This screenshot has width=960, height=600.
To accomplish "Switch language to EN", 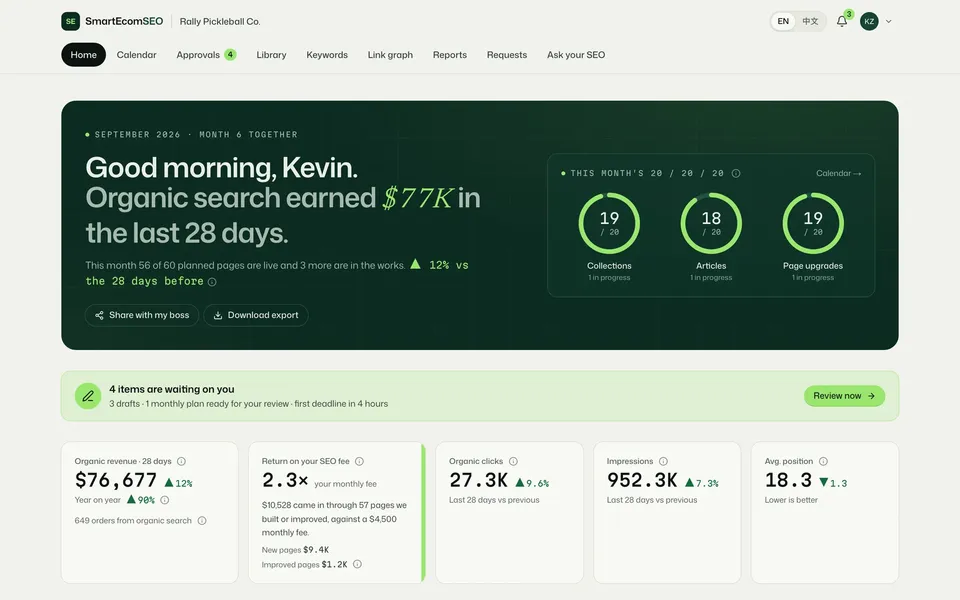I will click(x=783, y=21).
